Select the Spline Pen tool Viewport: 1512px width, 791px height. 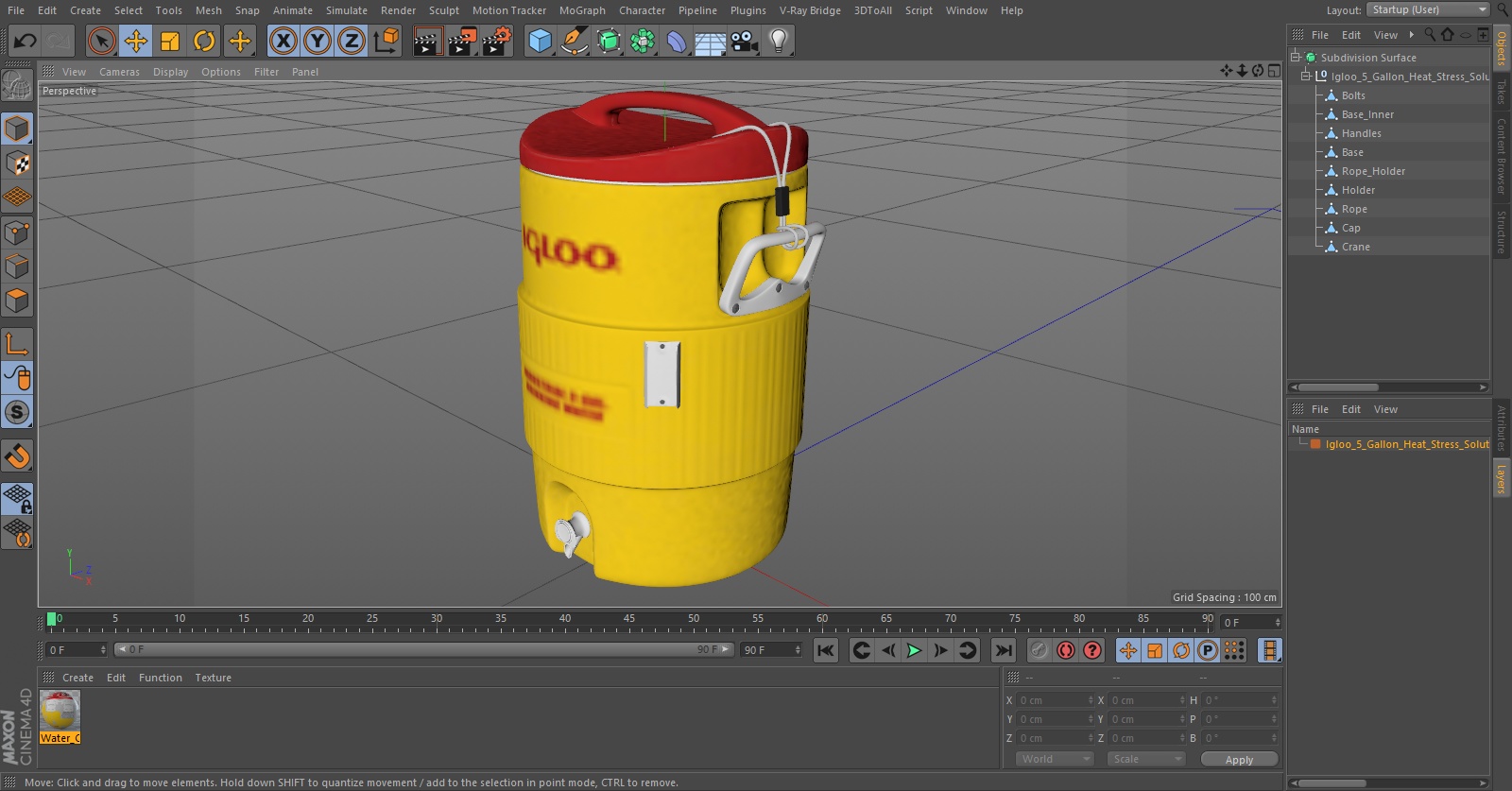coord(574,41)
